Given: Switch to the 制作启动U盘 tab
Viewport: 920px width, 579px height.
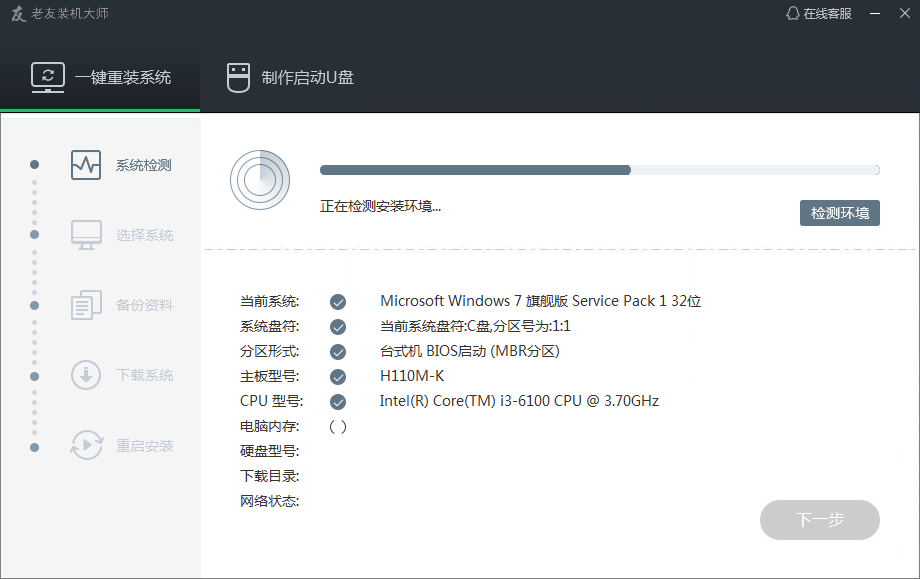Looking at the screenshot, I should coord(290,77).
